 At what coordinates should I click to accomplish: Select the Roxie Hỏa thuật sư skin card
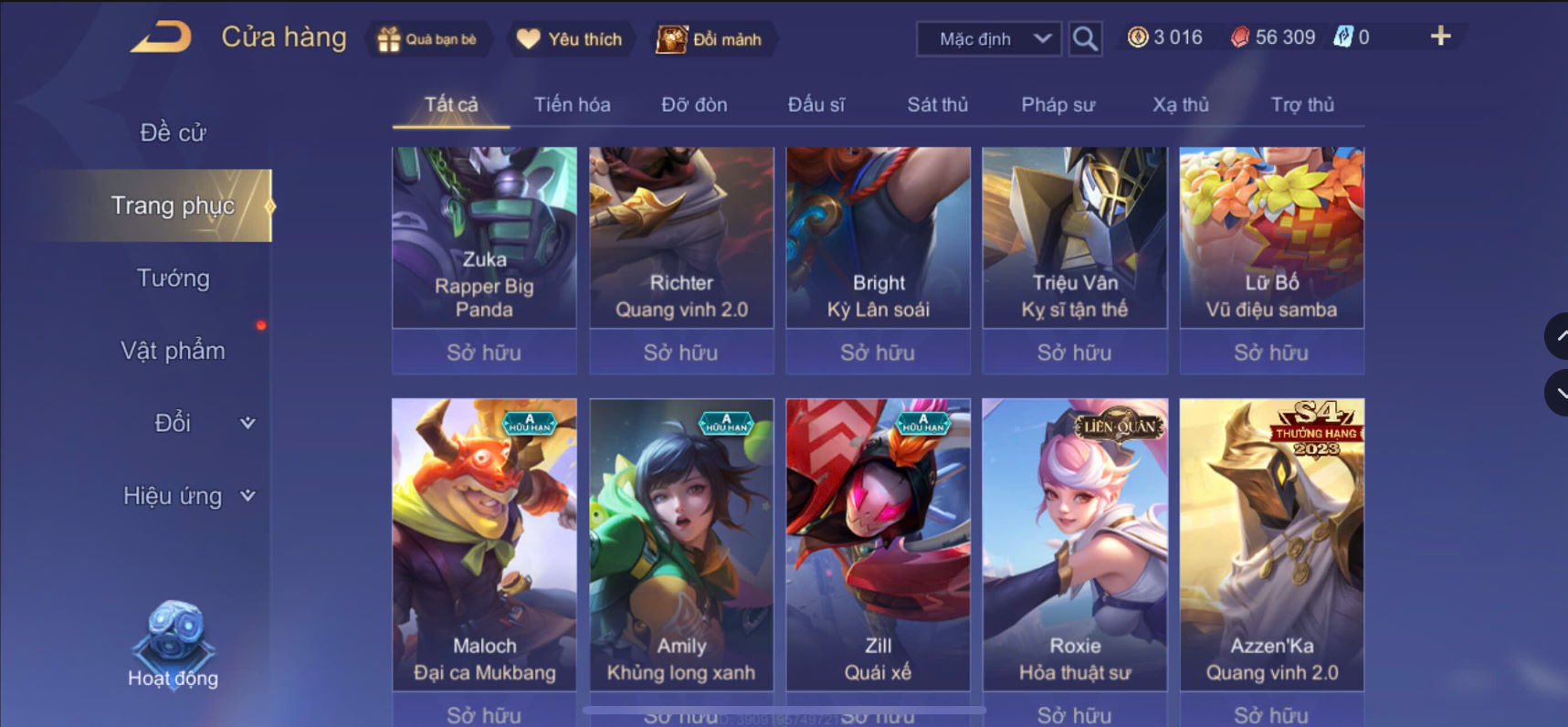pyautogui.click(x=1075, y=544)
